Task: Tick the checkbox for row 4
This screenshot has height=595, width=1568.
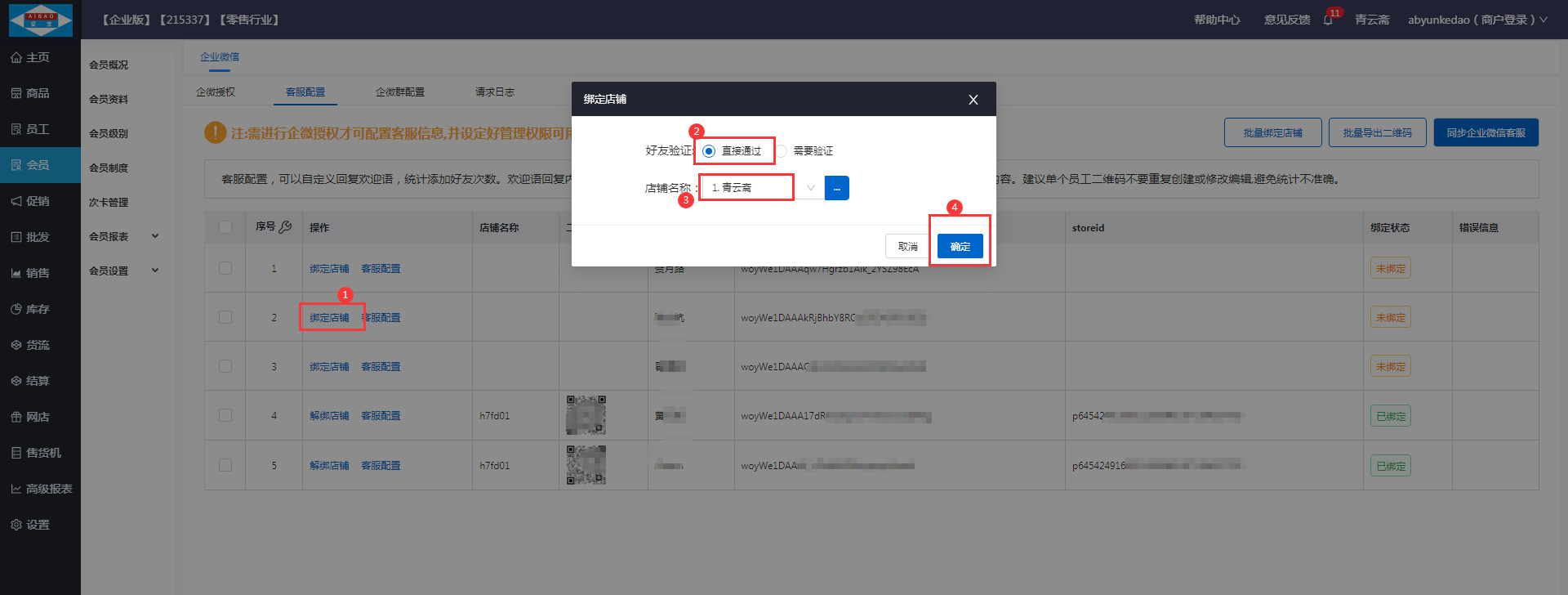Action: [225, 415]
